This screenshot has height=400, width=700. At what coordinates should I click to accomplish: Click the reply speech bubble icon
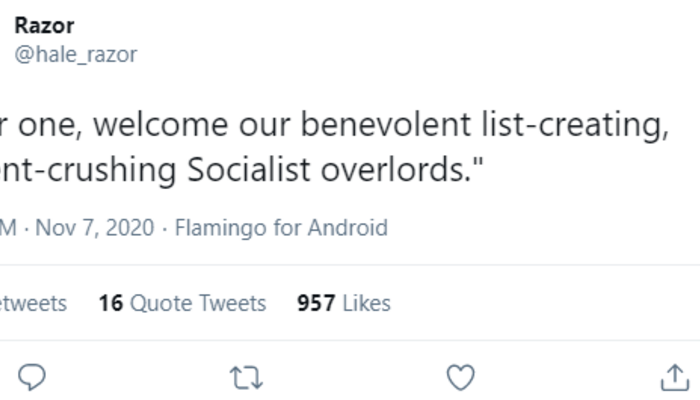(33, 377)
